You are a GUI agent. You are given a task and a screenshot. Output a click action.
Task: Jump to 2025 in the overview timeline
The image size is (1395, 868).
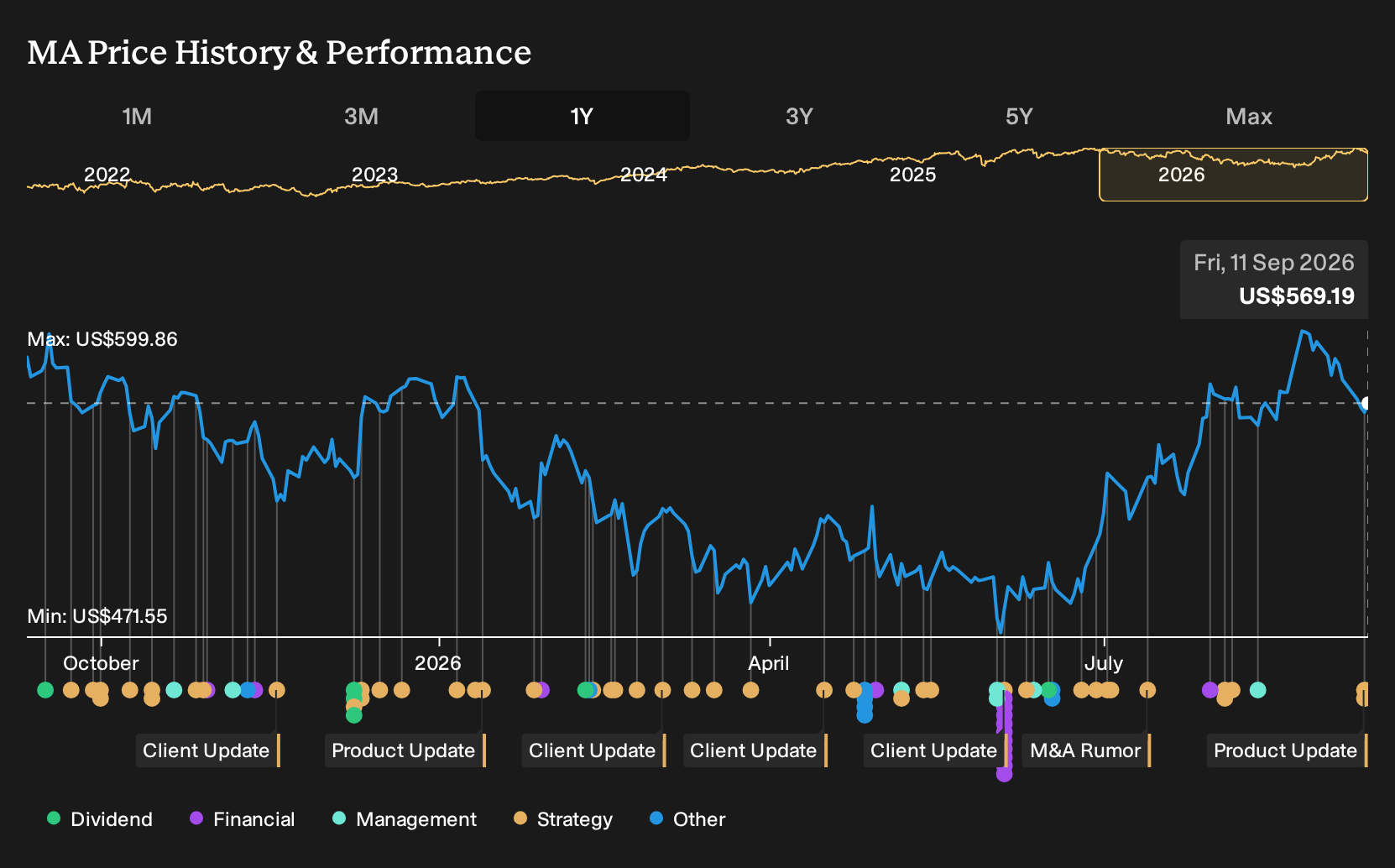coord(912,175)
